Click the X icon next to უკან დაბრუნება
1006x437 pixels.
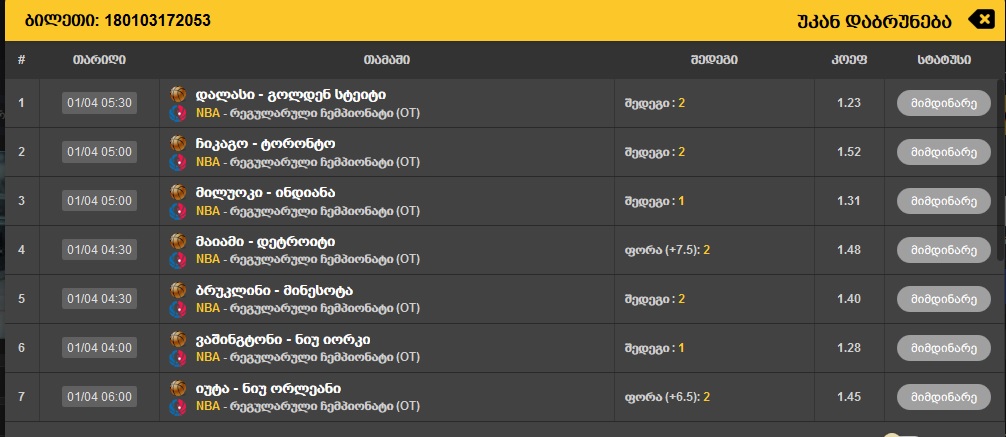[982, 19]
